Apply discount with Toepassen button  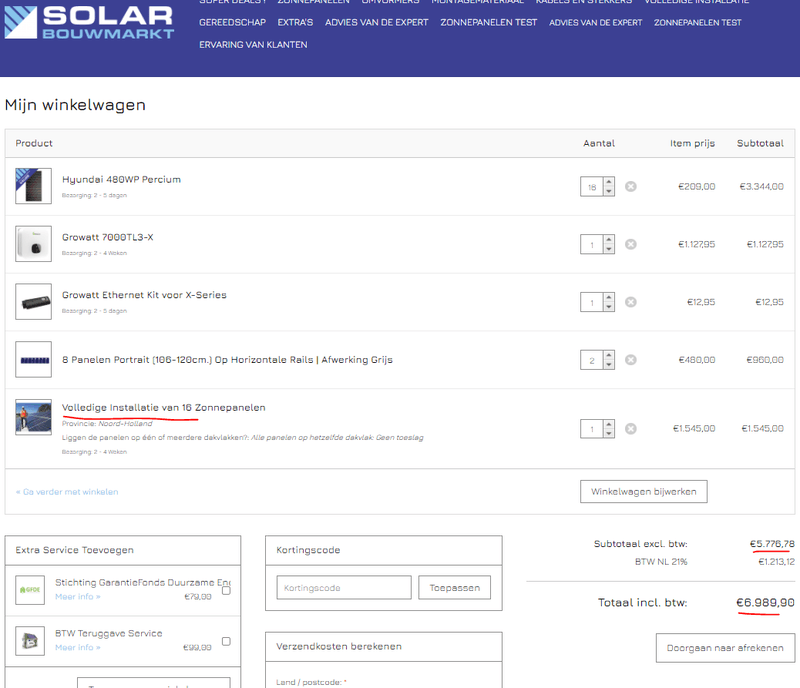[455, 587]
